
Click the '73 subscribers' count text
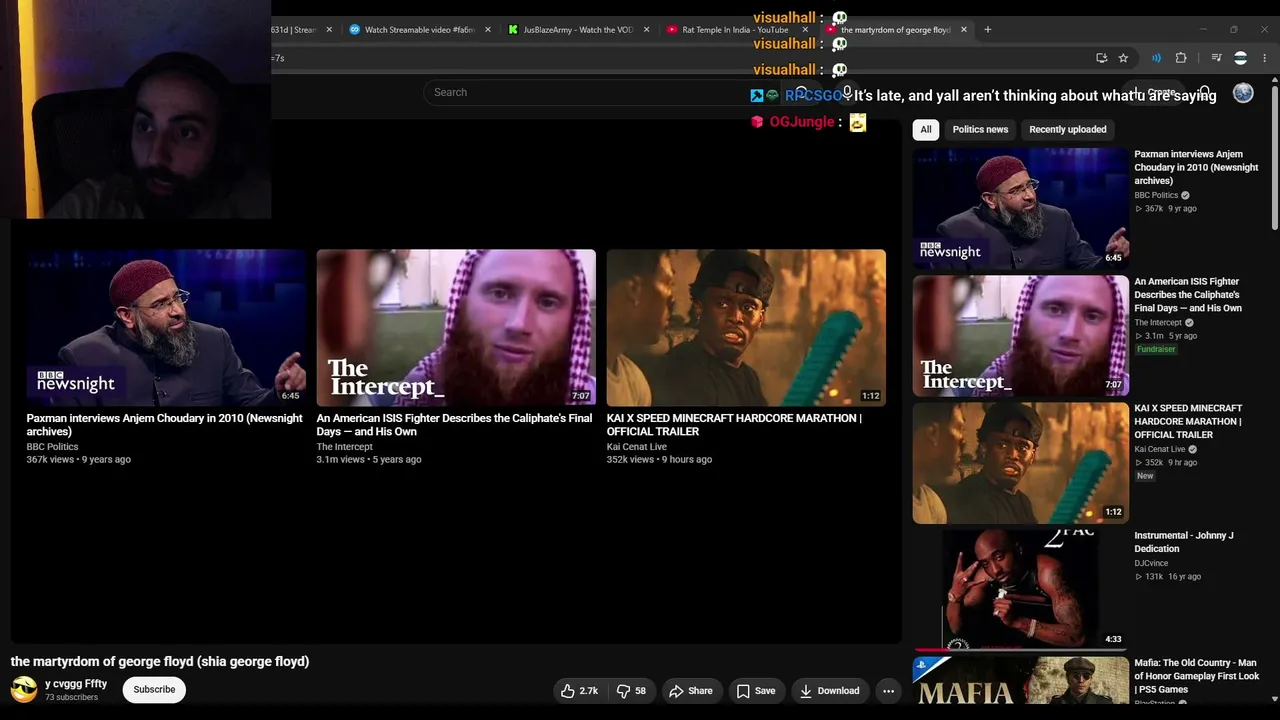click(x=71, y=698)
